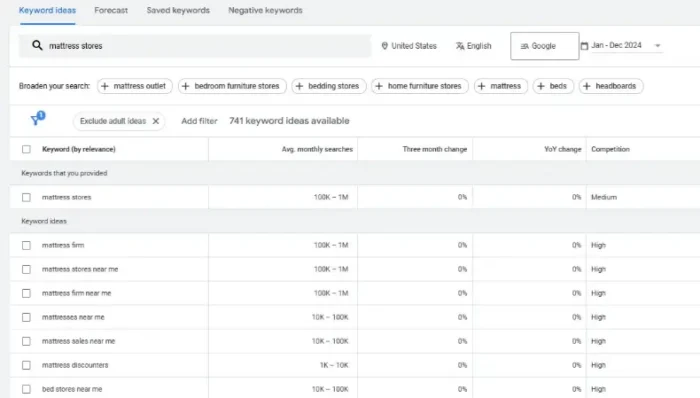700x398 pixels.
Task: Click plus icon on home furniture stores chip
Action: point(379,86)
